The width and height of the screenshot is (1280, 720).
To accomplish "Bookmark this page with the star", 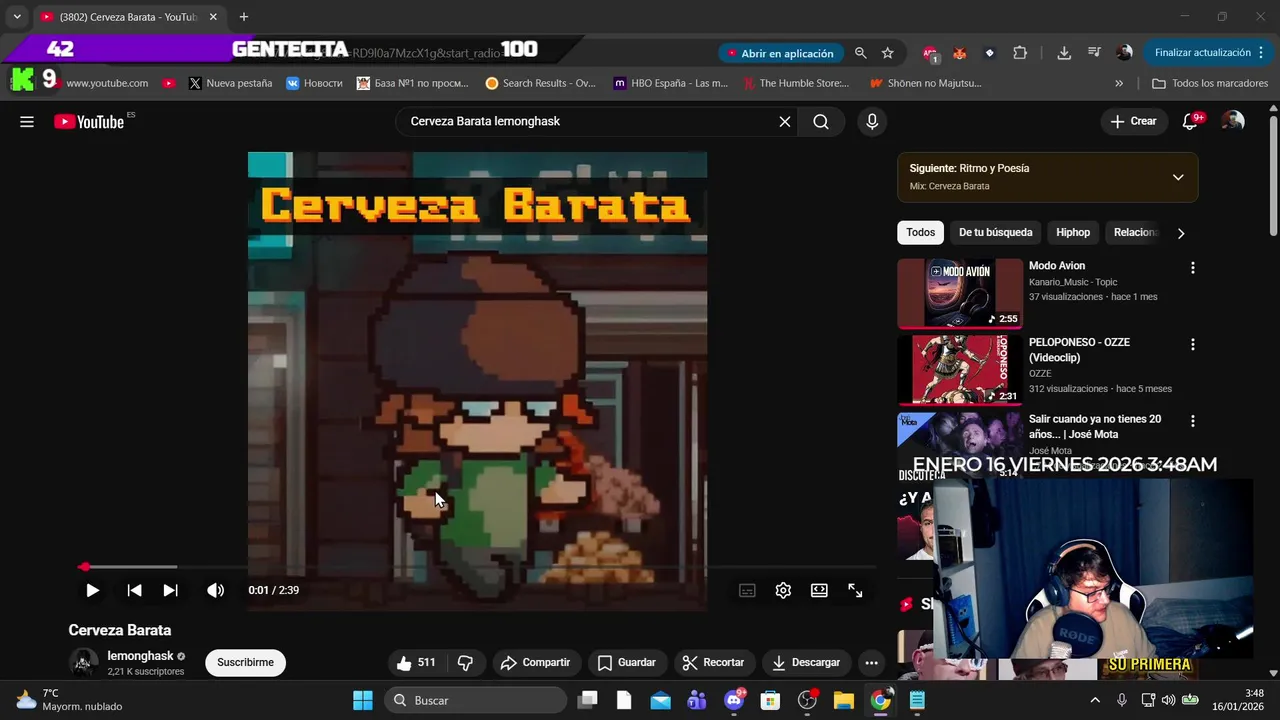I will [x=887, y=53].
